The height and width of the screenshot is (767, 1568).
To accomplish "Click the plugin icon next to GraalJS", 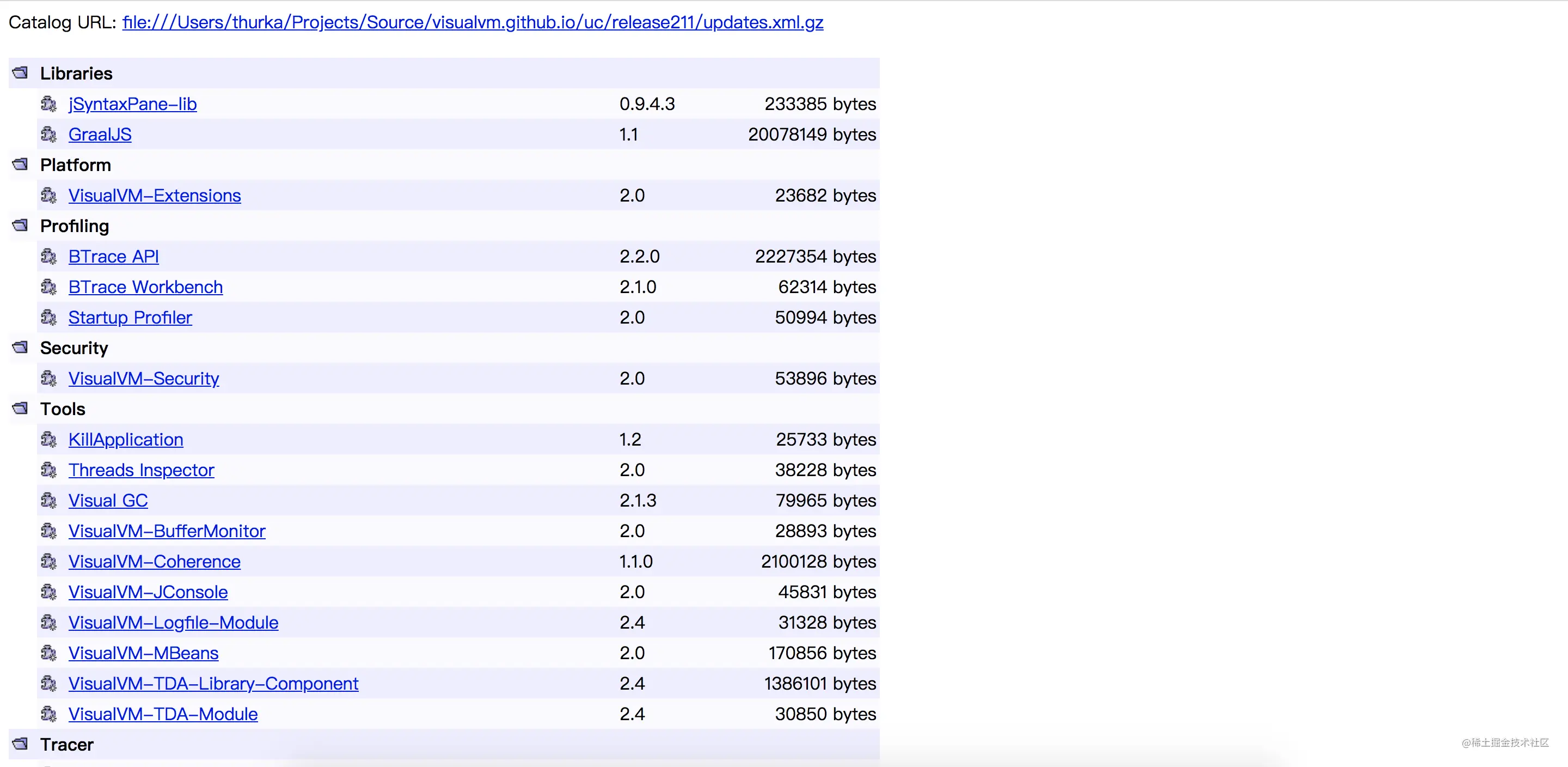I will tap(48, 134).
